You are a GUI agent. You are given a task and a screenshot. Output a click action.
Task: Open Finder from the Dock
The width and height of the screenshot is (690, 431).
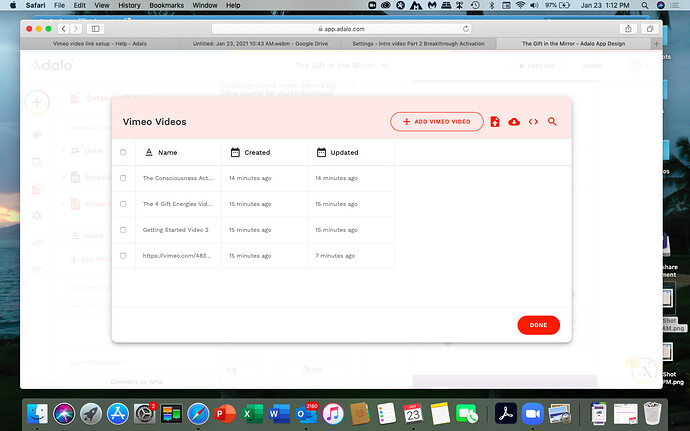coord(37,414)
